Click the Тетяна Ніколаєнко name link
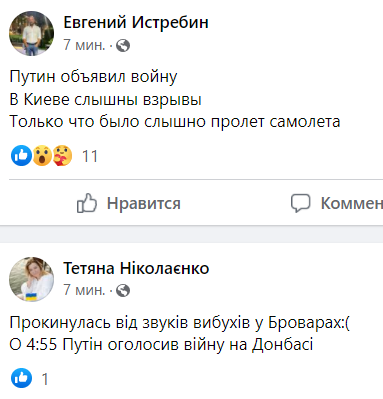Viewport: 383px width, 399px height. click(136, 268)
